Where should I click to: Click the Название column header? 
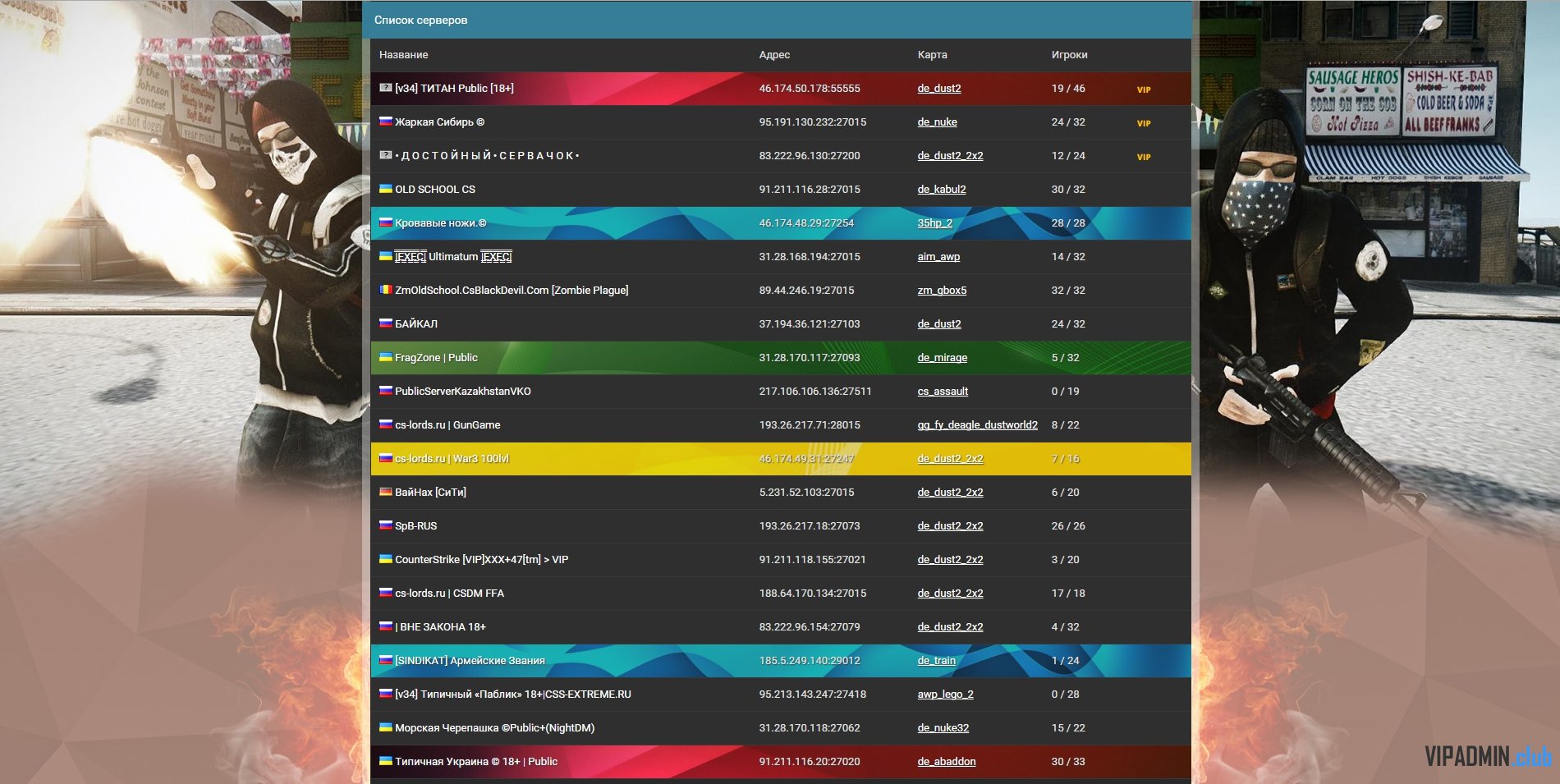403,55
